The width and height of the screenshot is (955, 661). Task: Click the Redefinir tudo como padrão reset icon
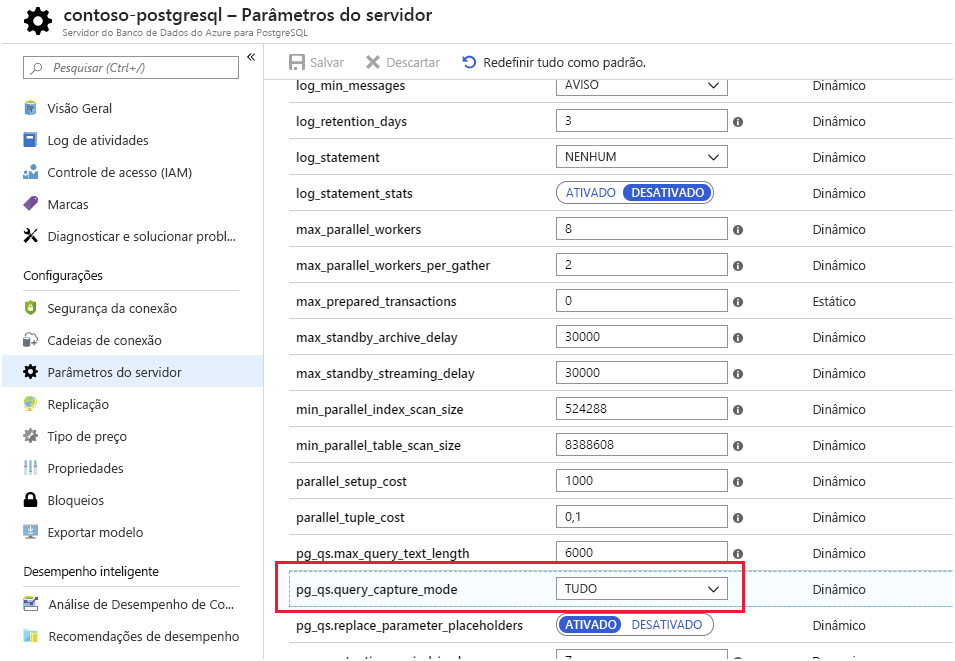pos(469,62)
